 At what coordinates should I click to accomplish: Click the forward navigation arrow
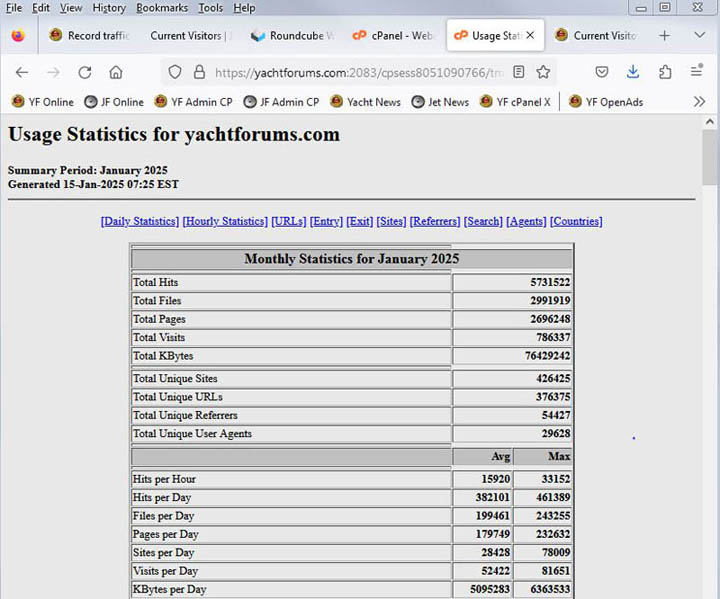tap(53, 72)
